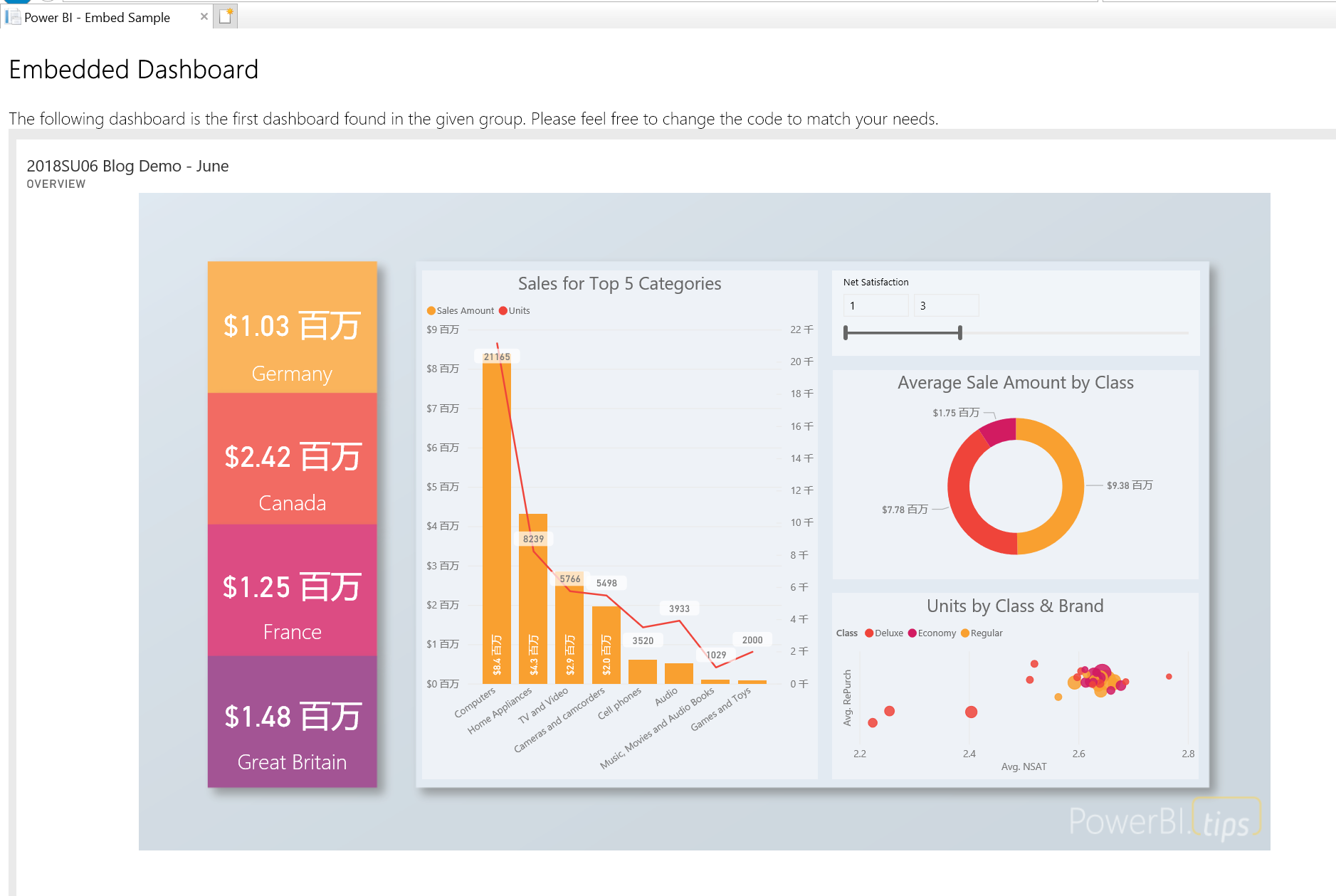Click the right handle of Net Satisfaction slider
The image size is (1336, 896).
[x=960, y=332]
